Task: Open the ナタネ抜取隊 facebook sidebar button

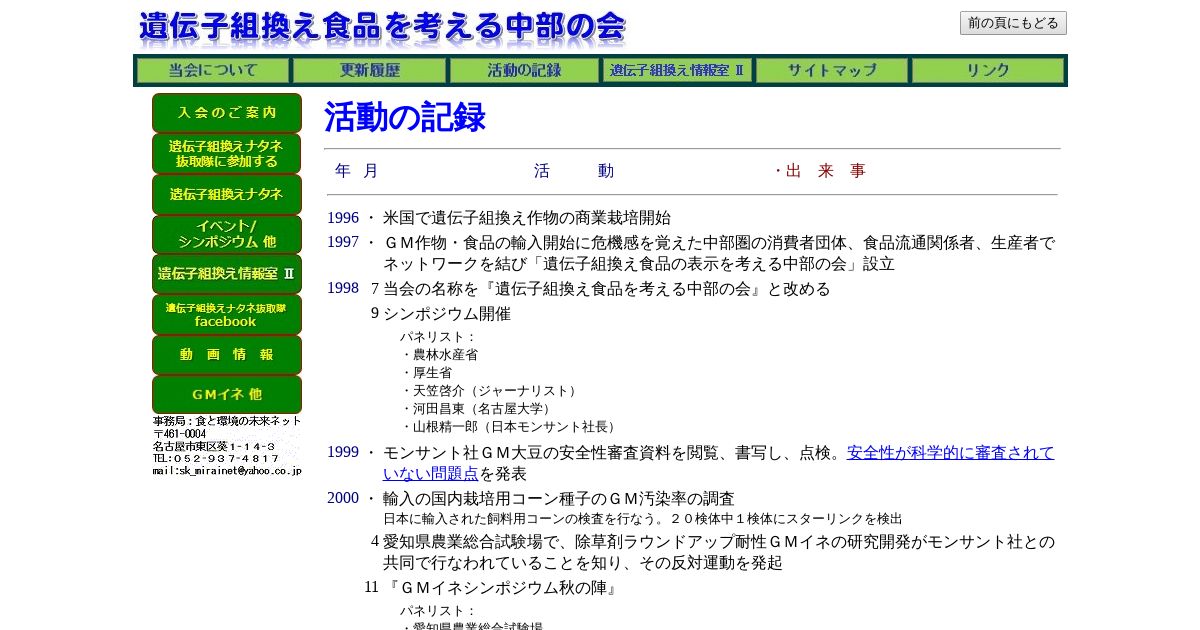Action: pyautogui.click(x=227, y=314)
